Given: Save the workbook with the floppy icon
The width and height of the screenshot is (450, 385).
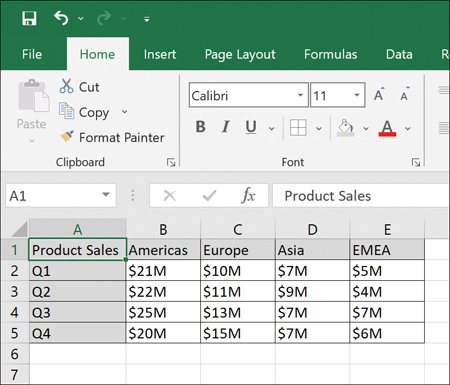Looking at the screenshot, I should tap(29, 18).
